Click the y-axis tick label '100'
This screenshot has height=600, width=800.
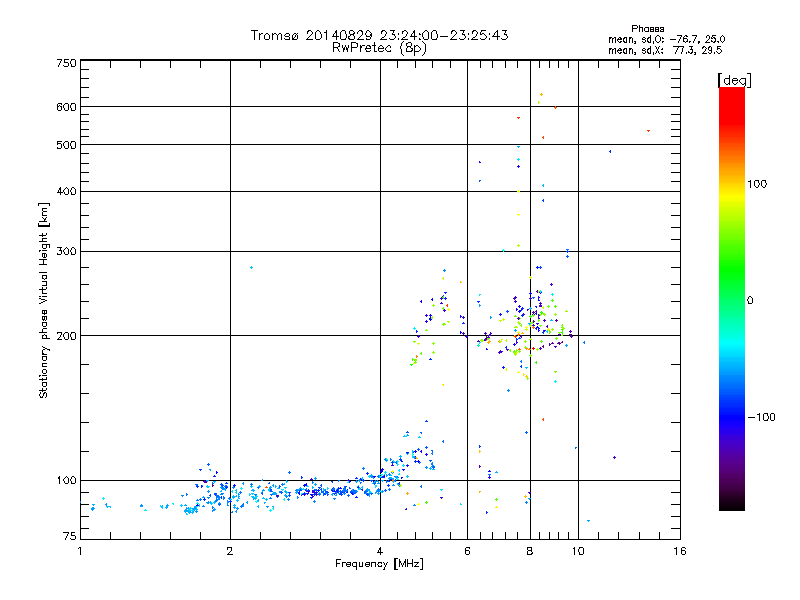pos(66,480)
